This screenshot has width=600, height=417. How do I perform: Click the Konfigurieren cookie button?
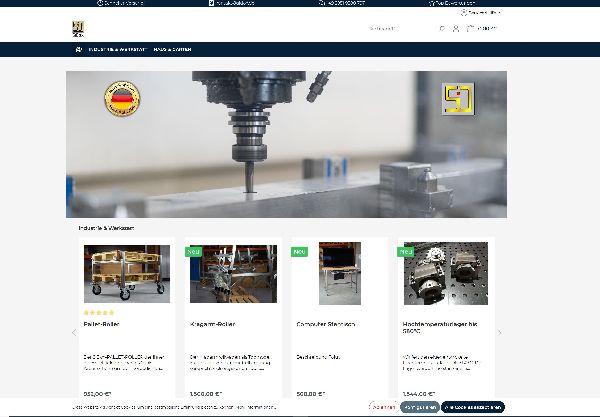[x=418, y=407]
